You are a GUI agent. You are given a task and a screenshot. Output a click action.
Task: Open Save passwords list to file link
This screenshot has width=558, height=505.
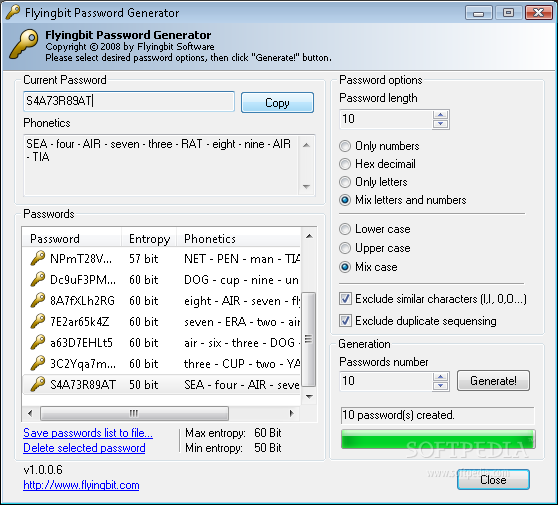88,433
